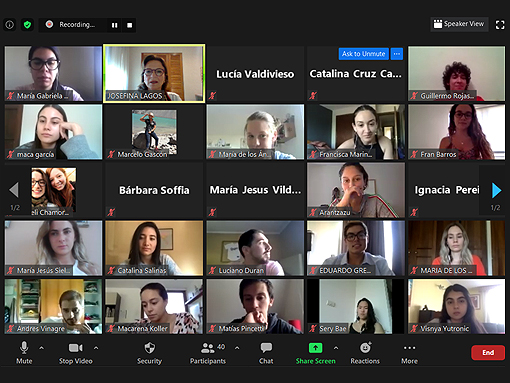Select Luciano Duran video tile
Viewport: 510px width, 383px height.
point(255,248)
